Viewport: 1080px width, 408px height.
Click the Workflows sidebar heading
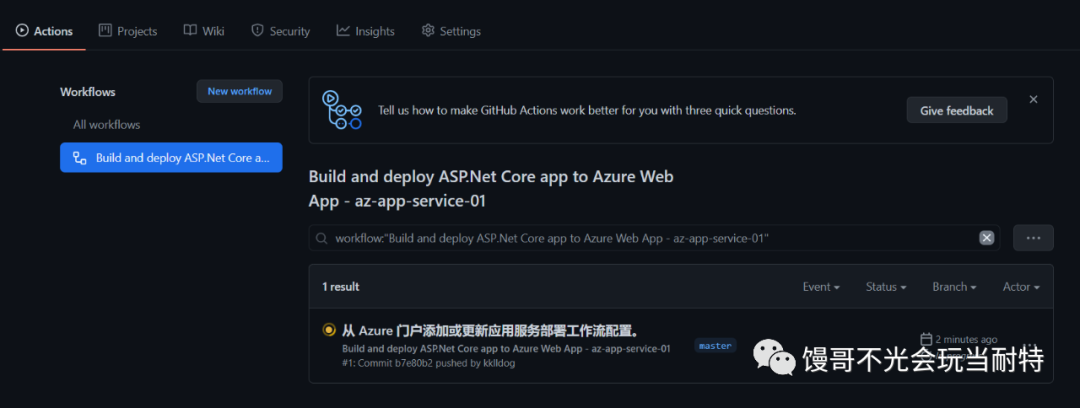tap(87, 92)
